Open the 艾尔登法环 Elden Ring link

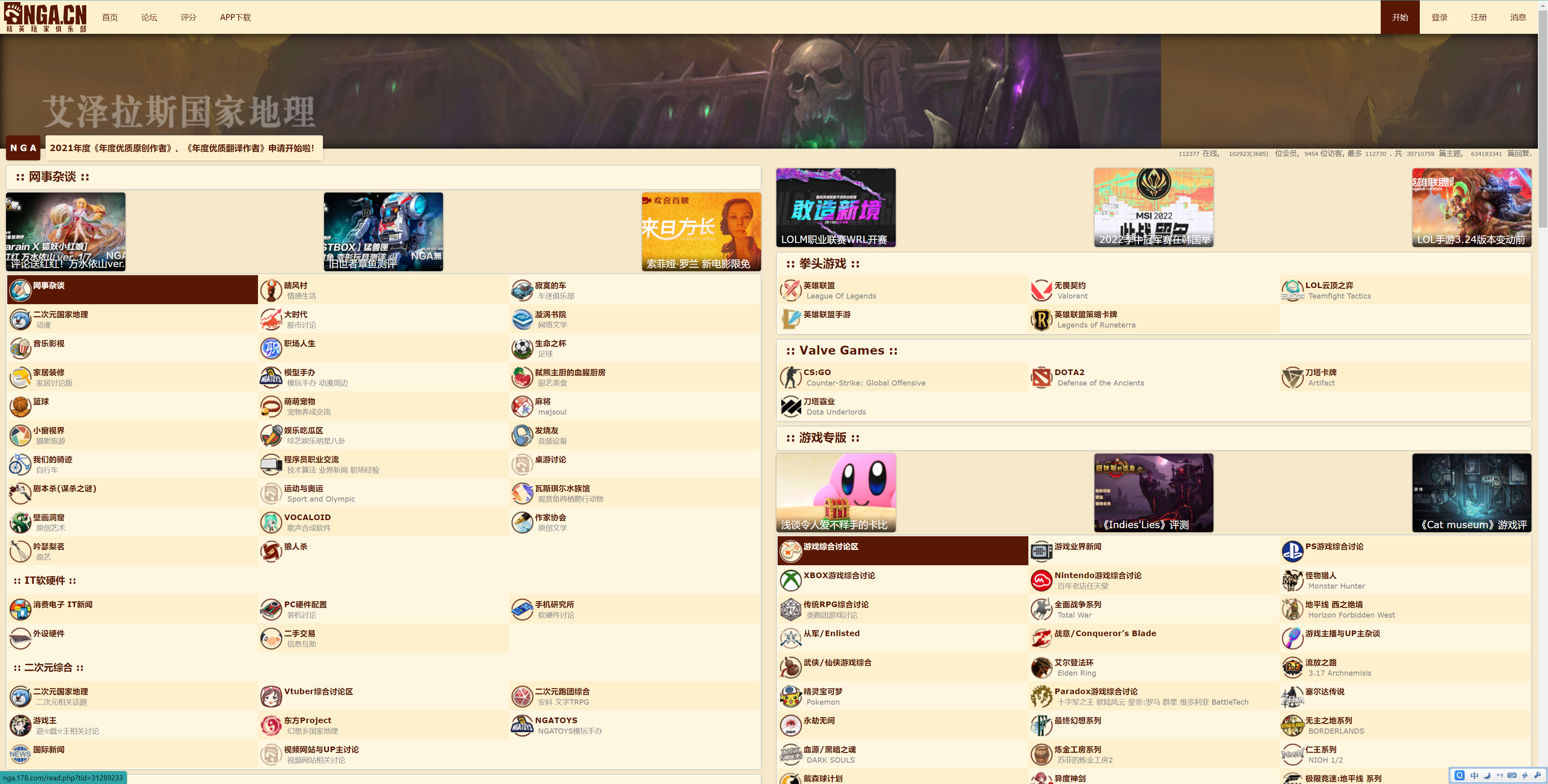(x=1074, y=662)
